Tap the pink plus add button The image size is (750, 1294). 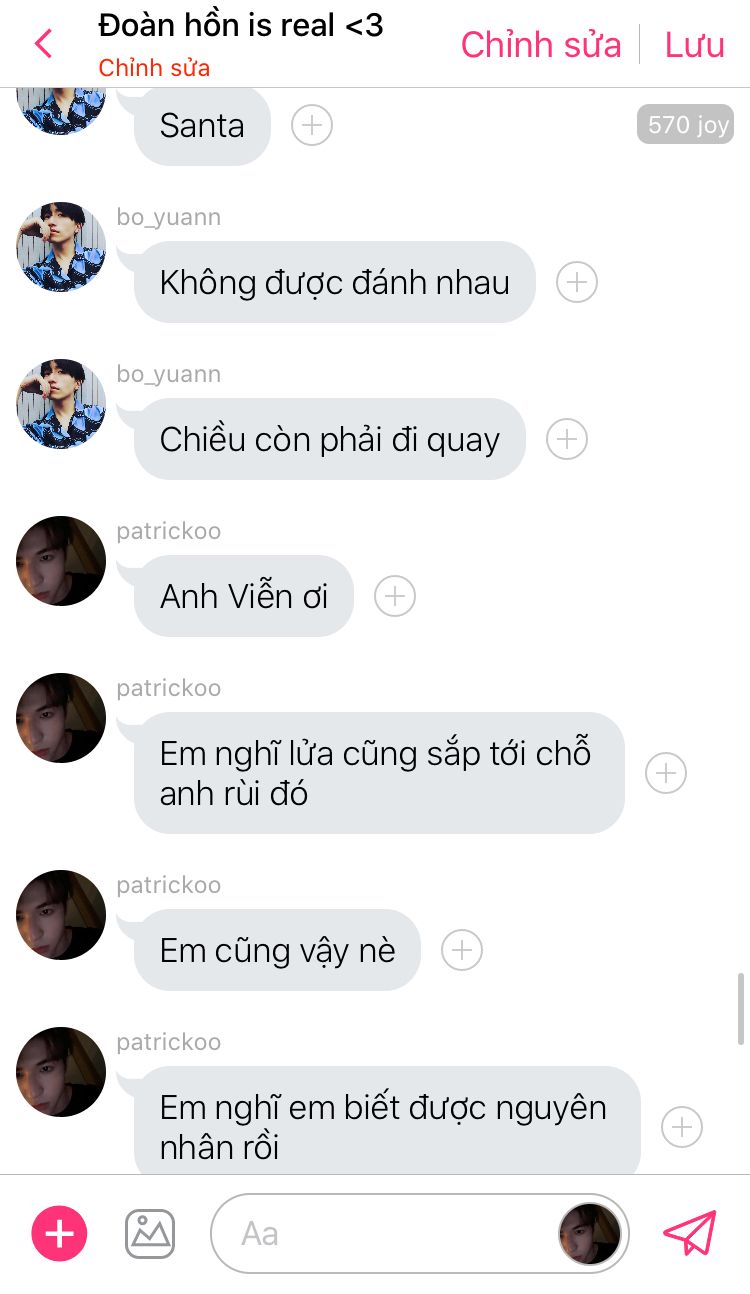pyautogui.click(x=60, y=1233)
